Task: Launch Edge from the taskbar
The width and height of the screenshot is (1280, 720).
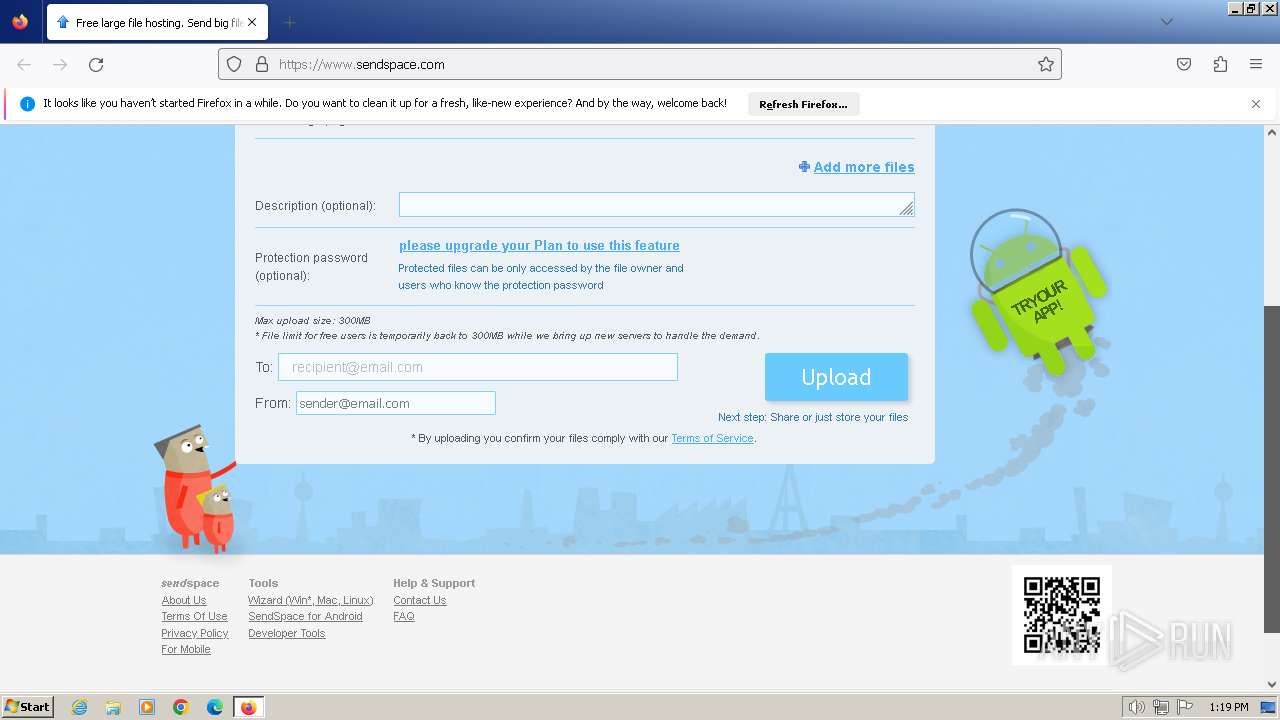Action: click(215, 707)
